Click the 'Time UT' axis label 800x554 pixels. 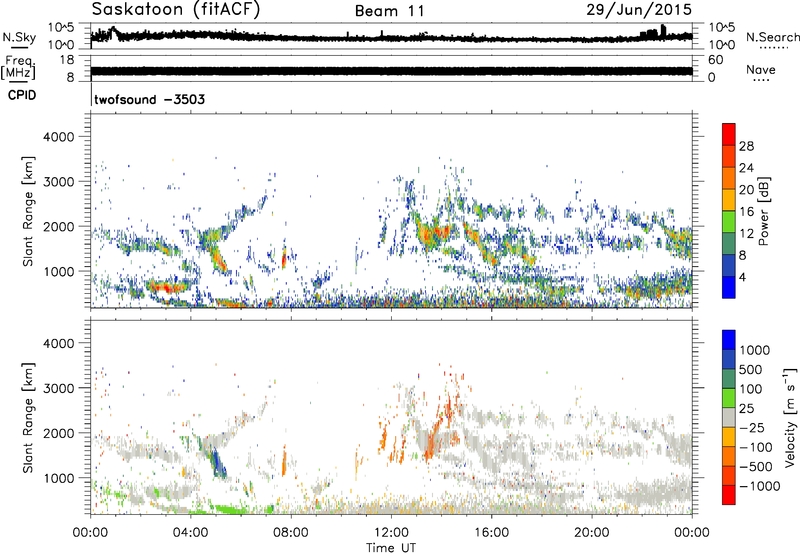[x=391, y=548]
